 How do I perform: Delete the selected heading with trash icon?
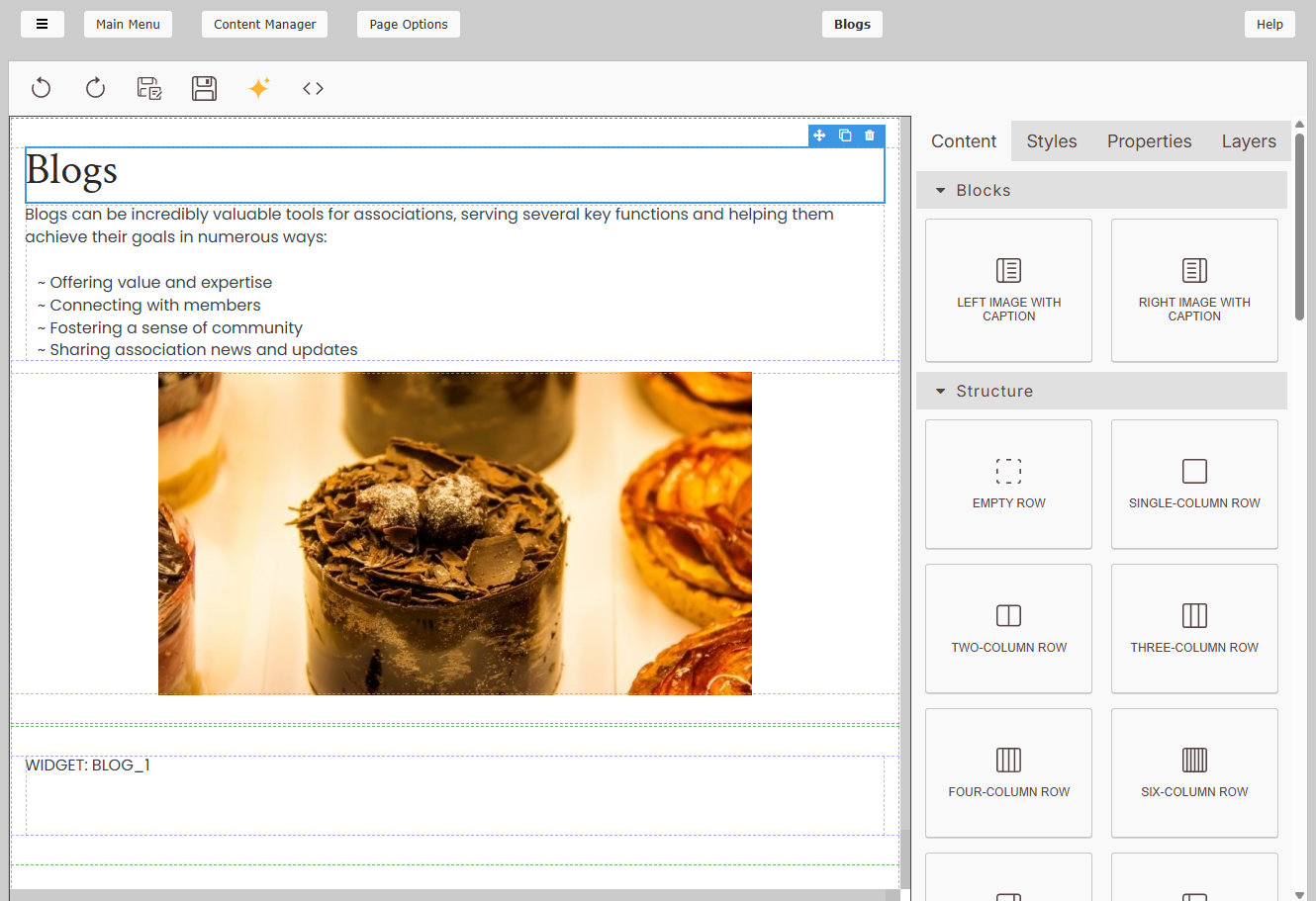point(870,135)
